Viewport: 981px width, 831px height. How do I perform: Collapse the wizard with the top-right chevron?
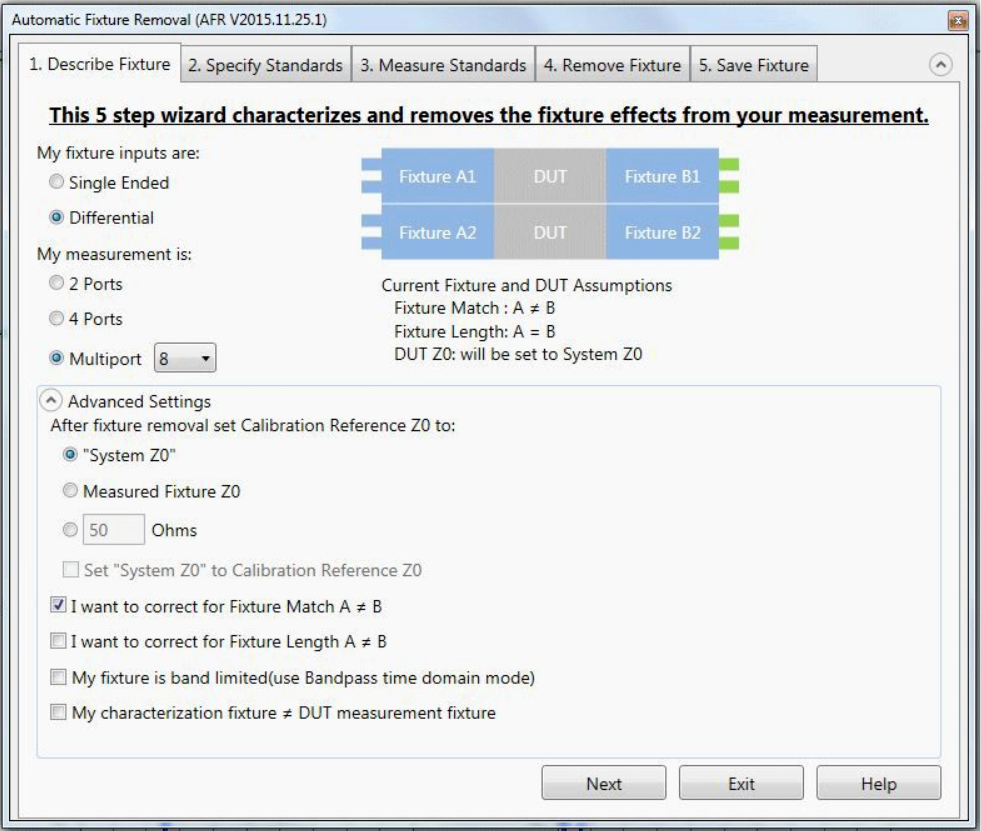940,64
